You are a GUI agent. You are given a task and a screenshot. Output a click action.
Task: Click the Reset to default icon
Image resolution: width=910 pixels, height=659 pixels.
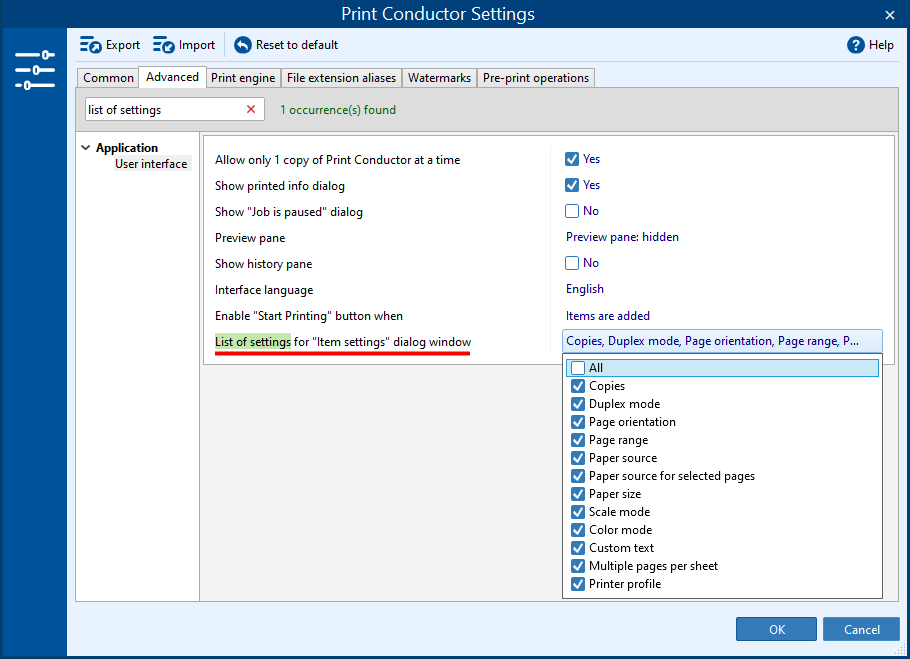pyautogui.click(x=243, y=45)
